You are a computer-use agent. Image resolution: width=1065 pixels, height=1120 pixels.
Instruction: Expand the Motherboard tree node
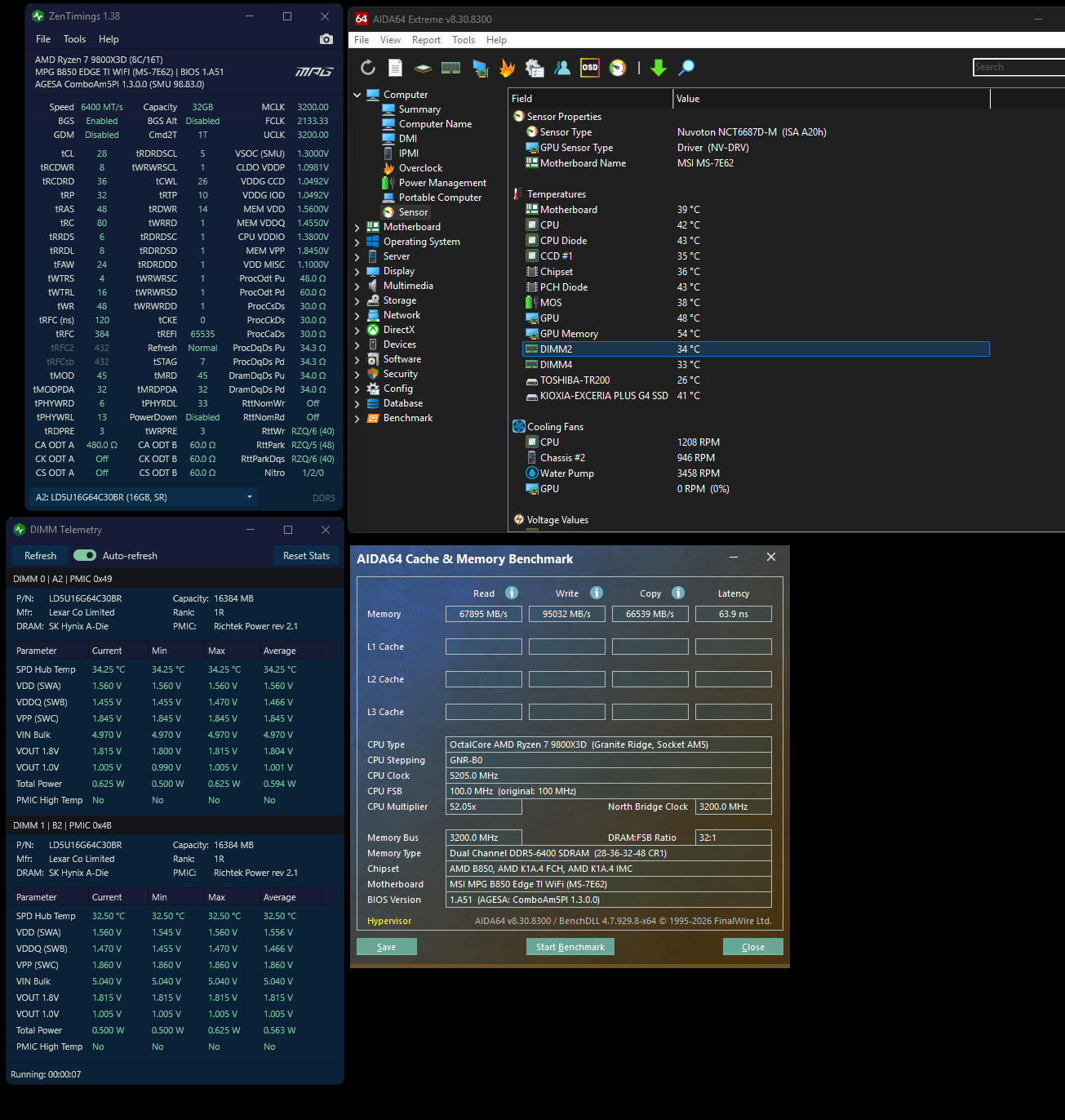(357, 227)
